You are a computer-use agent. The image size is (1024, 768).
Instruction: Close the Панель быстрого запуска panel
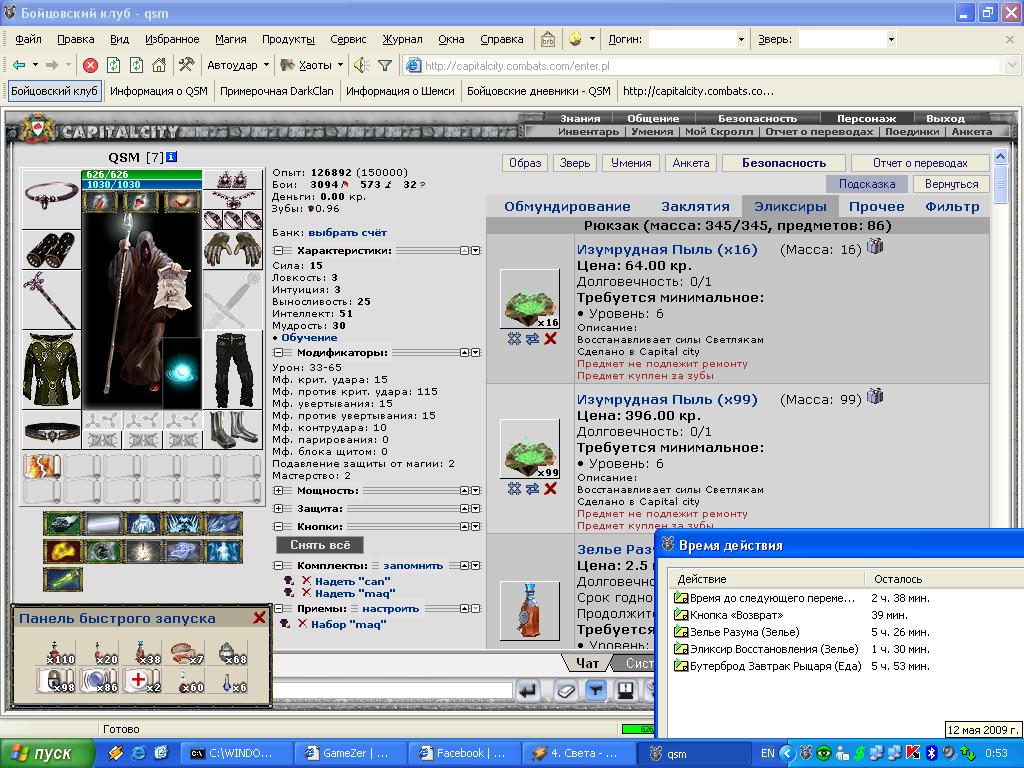click(259, 617)
